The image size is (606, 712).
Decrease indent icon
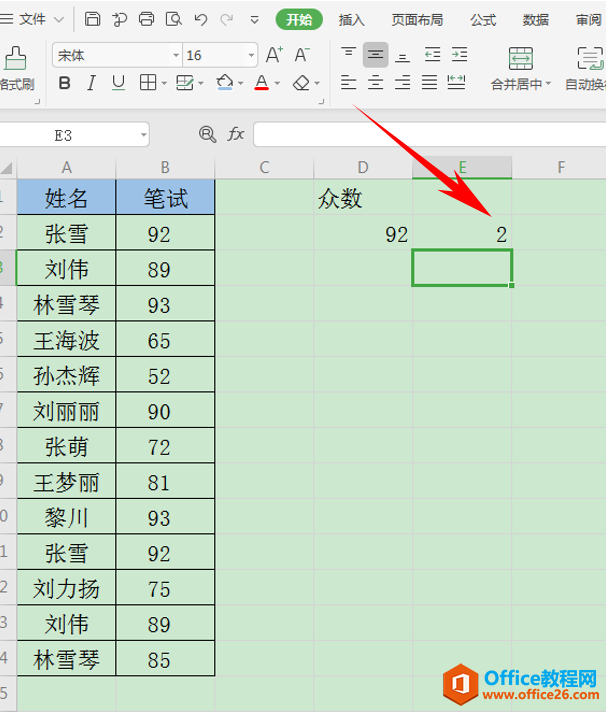(x=433, y=54)
